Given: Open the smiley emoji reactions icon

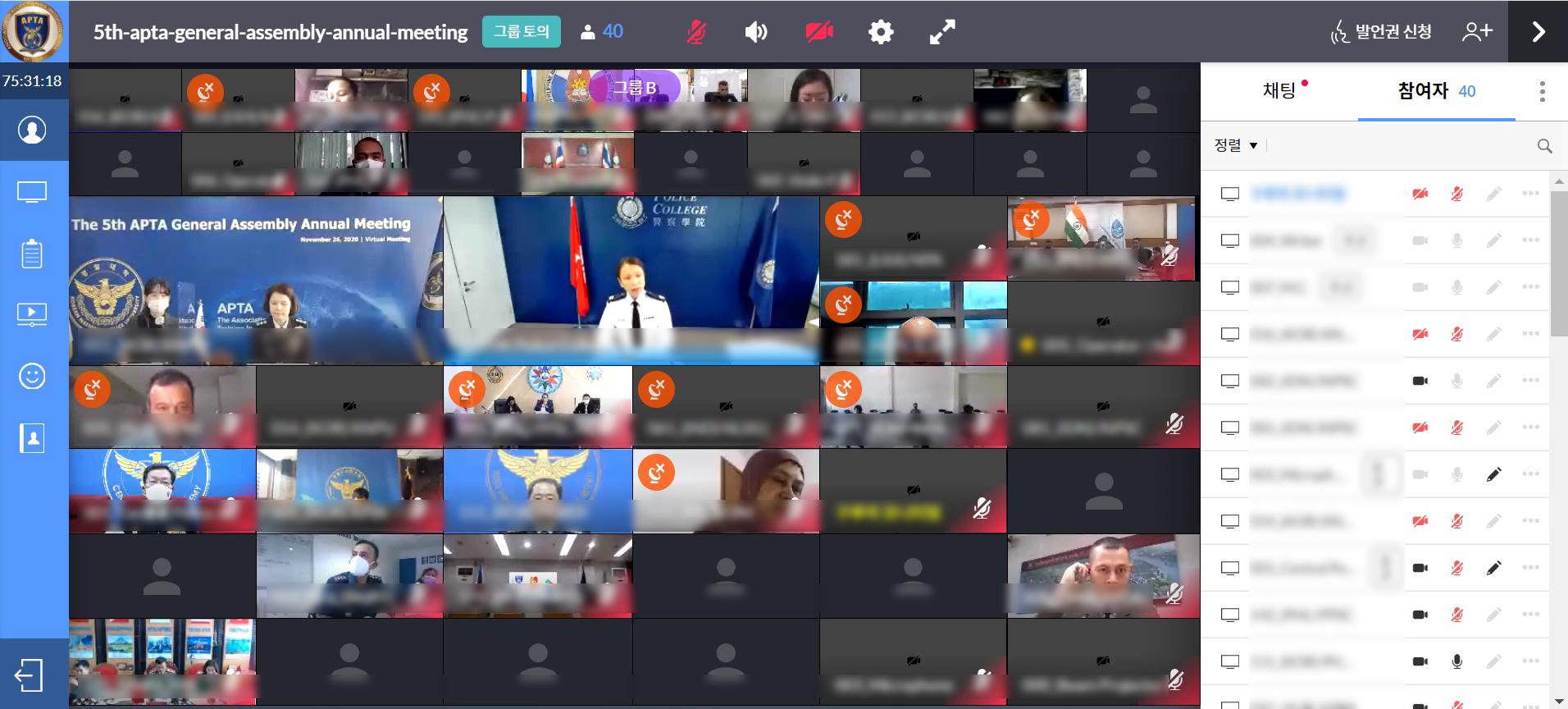Looking at the screenshot, I should (32, 377).
